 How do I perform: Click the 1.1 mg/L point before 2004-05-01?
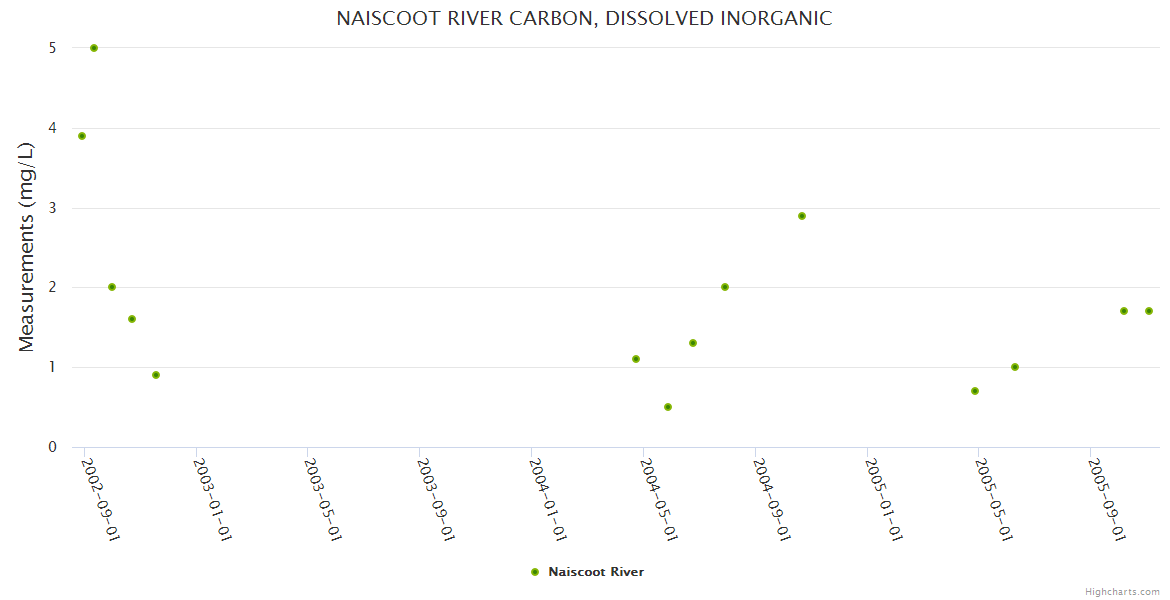[x=636, y=359]
